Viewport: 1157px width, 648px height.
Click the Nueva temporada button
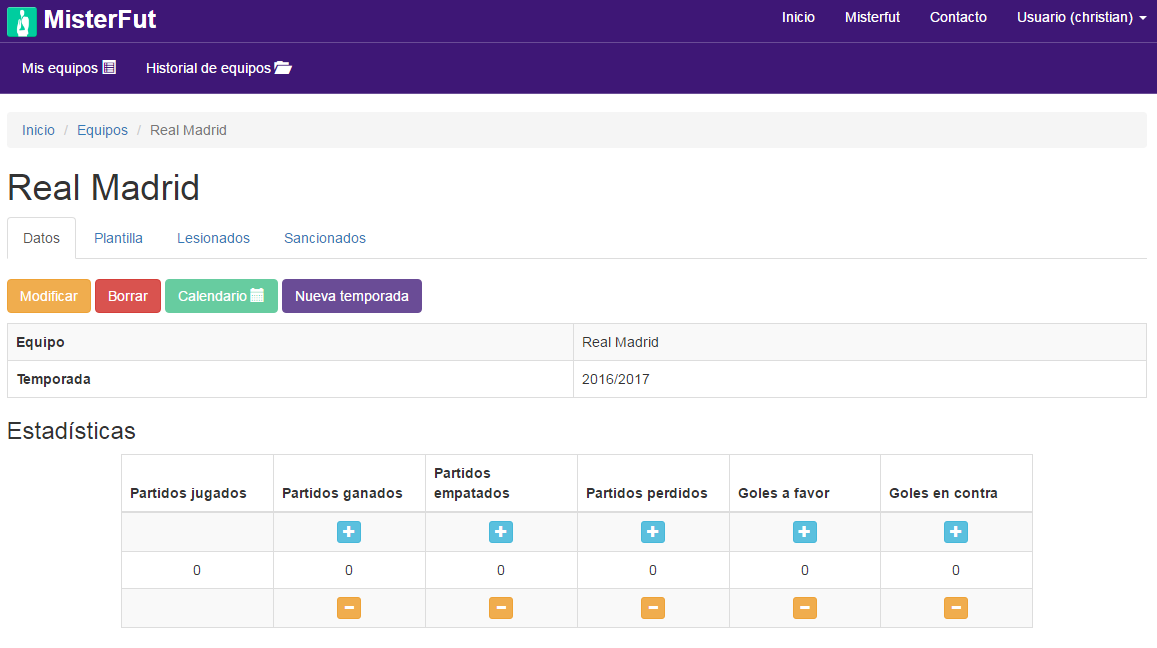(x=352, y=296)
